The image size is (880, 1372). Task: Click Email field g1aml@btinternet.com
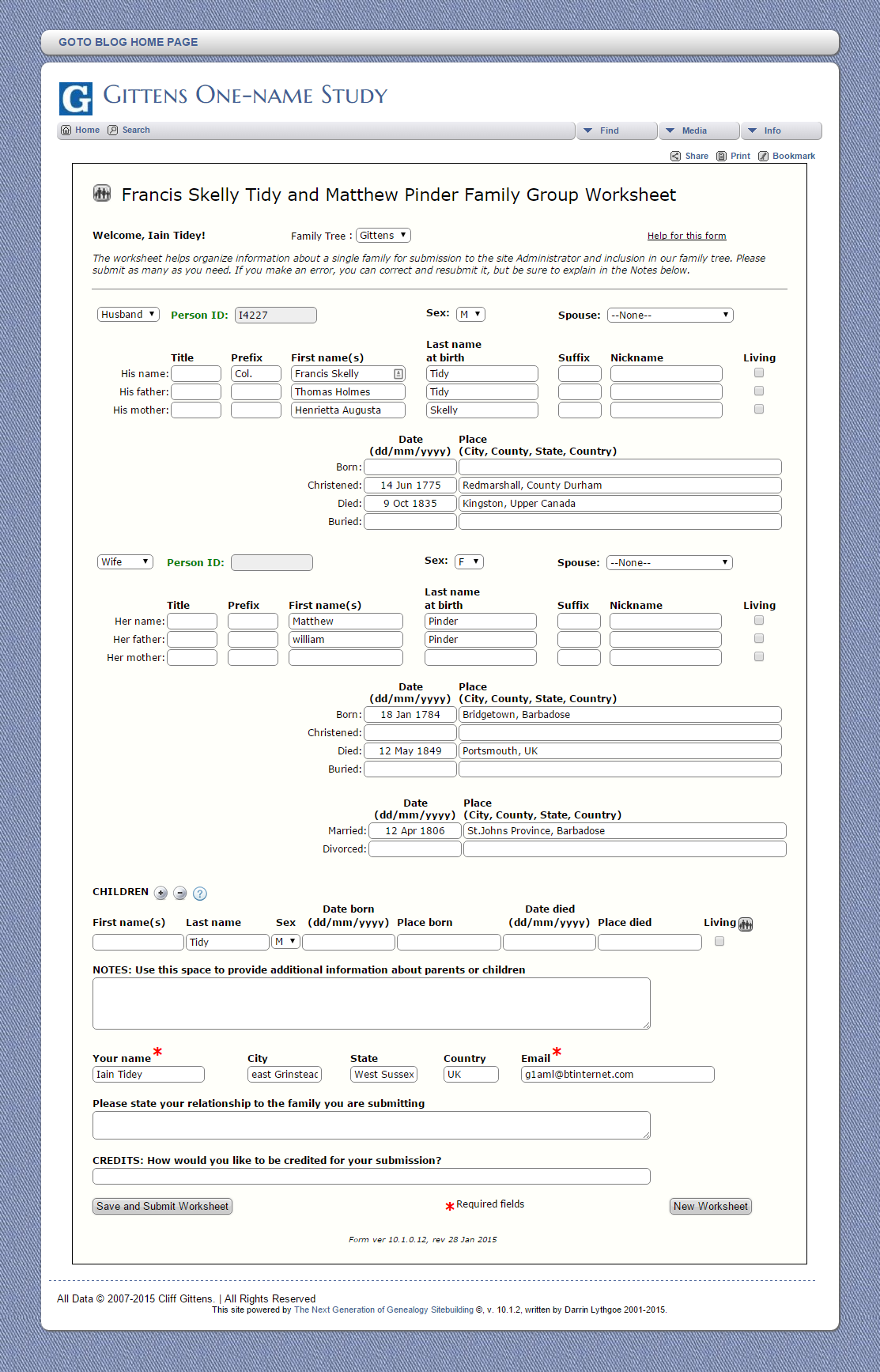pos(618,1075)
